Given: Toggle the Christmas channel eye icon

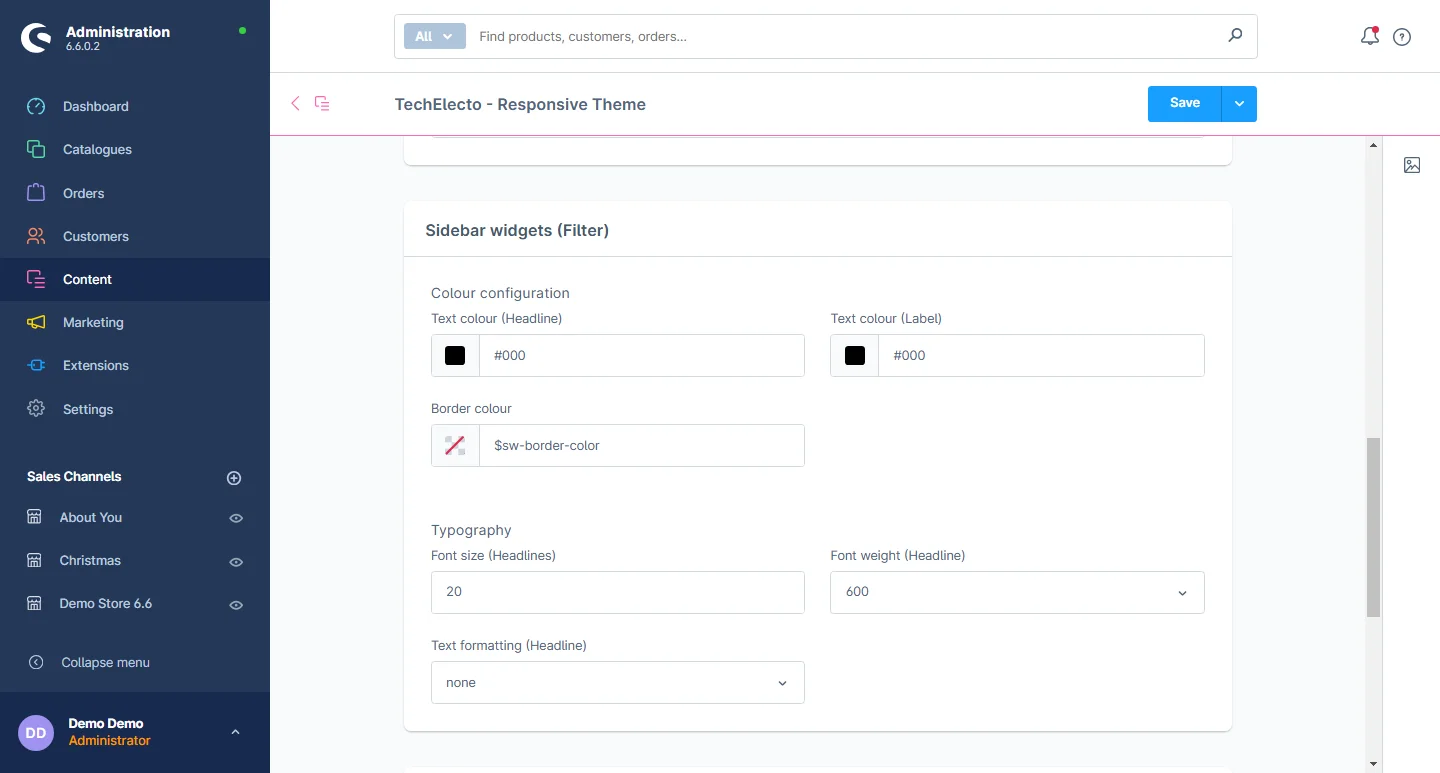Looking at the screenshot, I should point(236,562).
